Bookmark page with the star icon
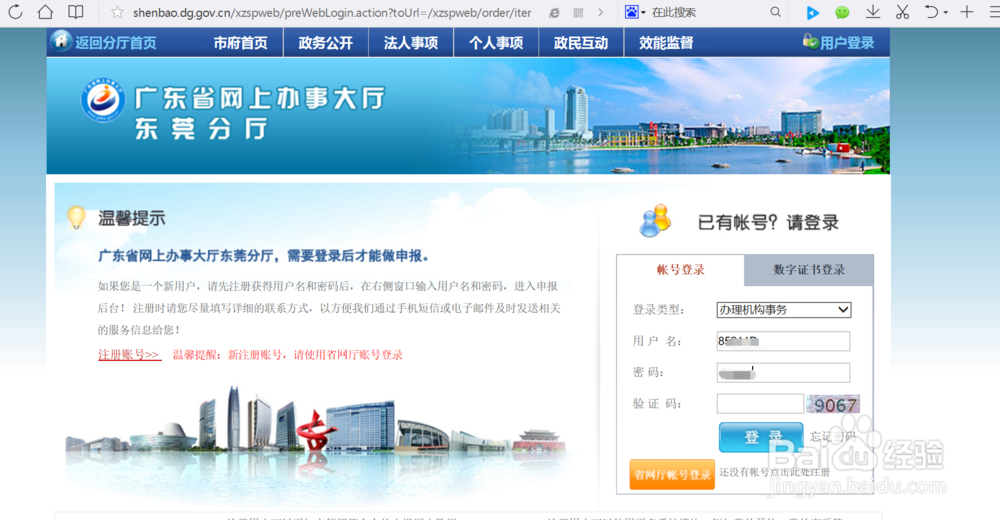The width and height of the screenshot is (1000, 520). point(117,12)
